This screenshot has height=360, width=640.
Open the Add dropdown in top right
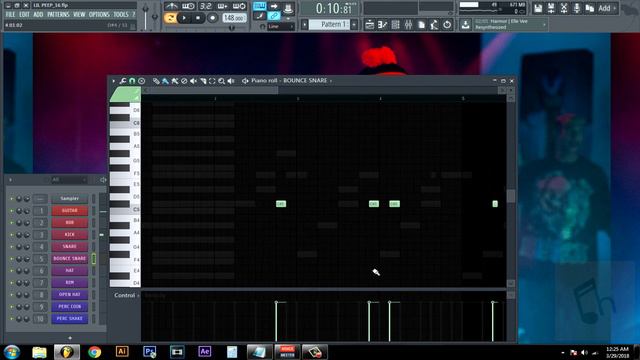pos(607,8)
